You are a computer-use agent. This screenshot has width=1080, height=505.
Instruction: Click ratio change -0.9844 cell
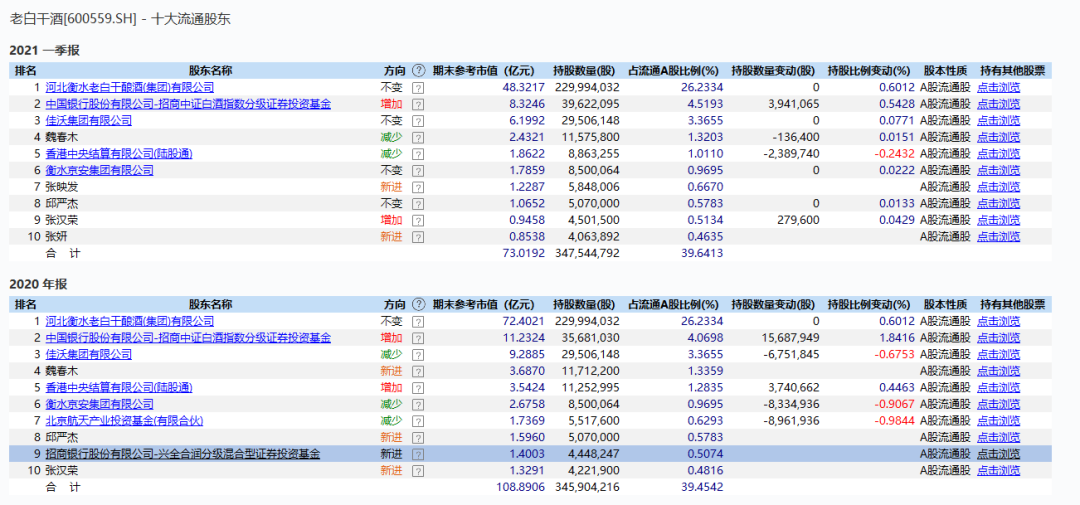pyautogui.click(x=894, y=421)
